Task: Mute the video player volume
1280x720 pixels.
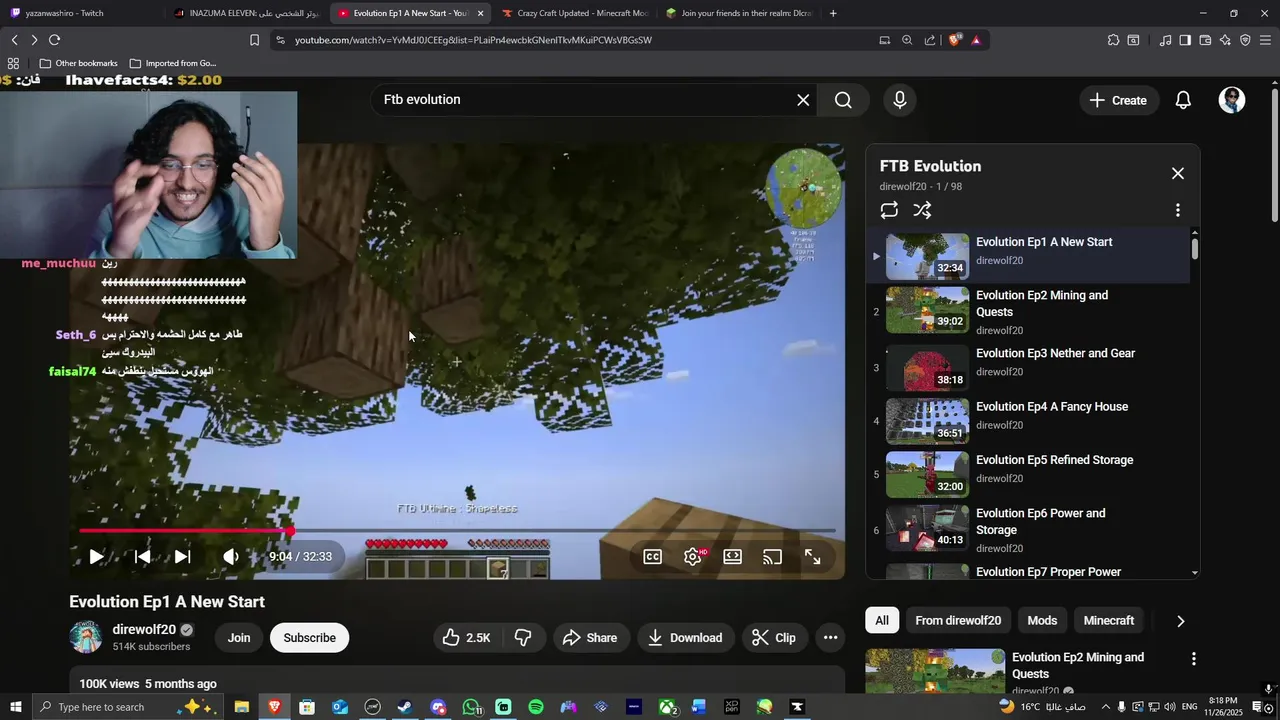Action: [230, 557]
